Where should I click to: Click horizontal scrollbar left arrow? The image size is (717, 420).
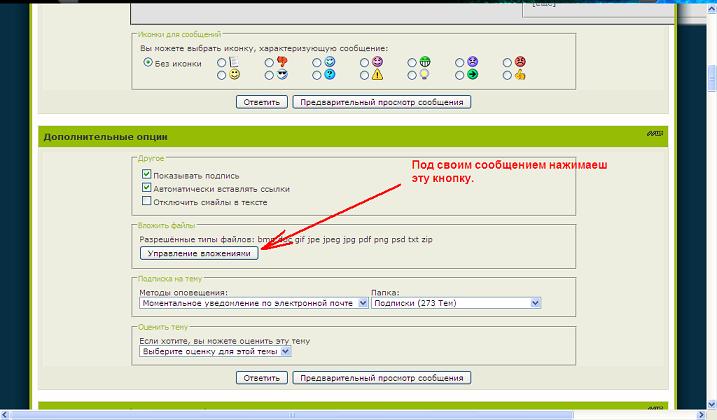pyautogui.click(x=5, y=415)
